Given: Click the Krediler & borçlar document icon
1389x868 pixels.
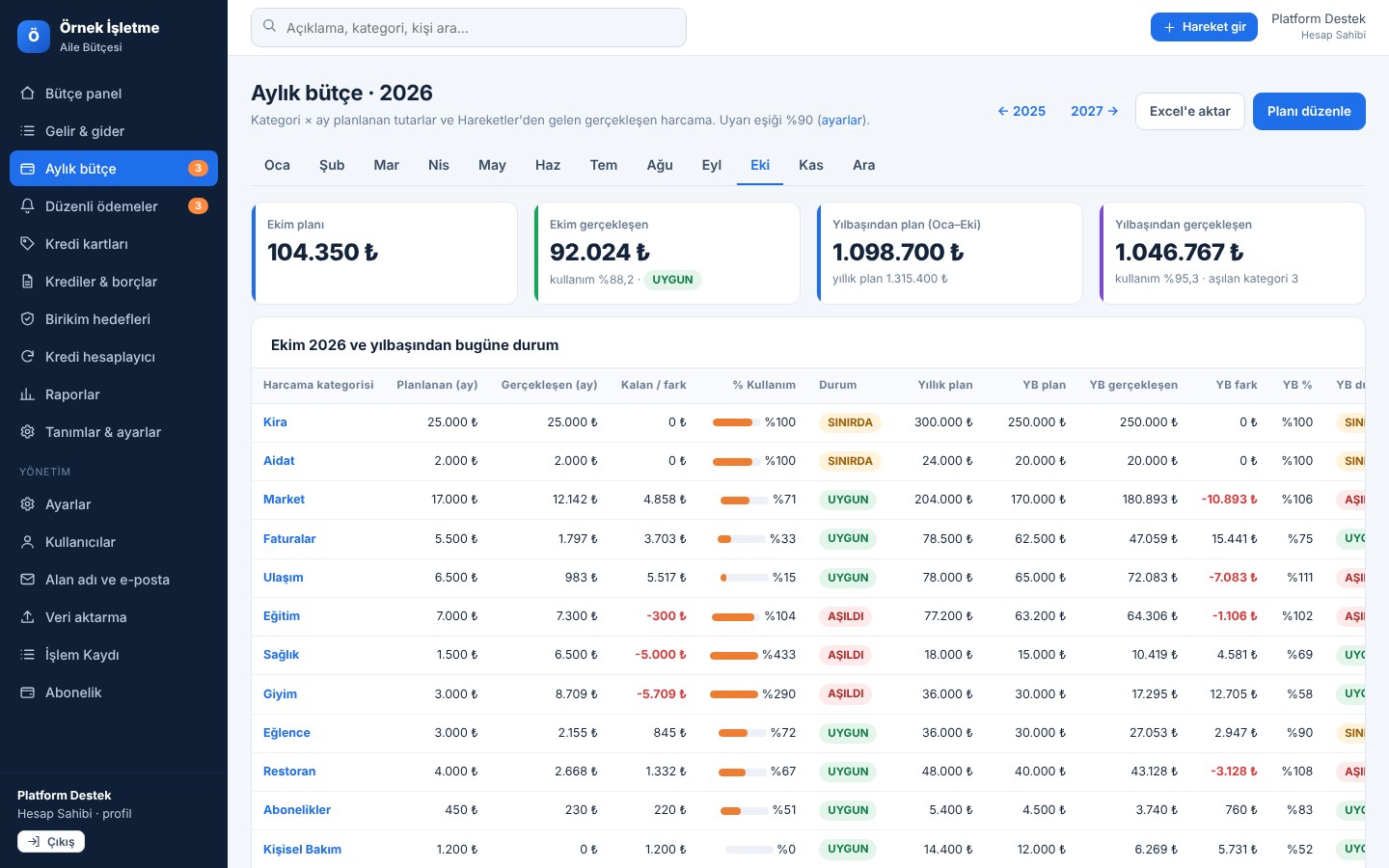Looking at the screenshot, I should [x=28, y=282].
